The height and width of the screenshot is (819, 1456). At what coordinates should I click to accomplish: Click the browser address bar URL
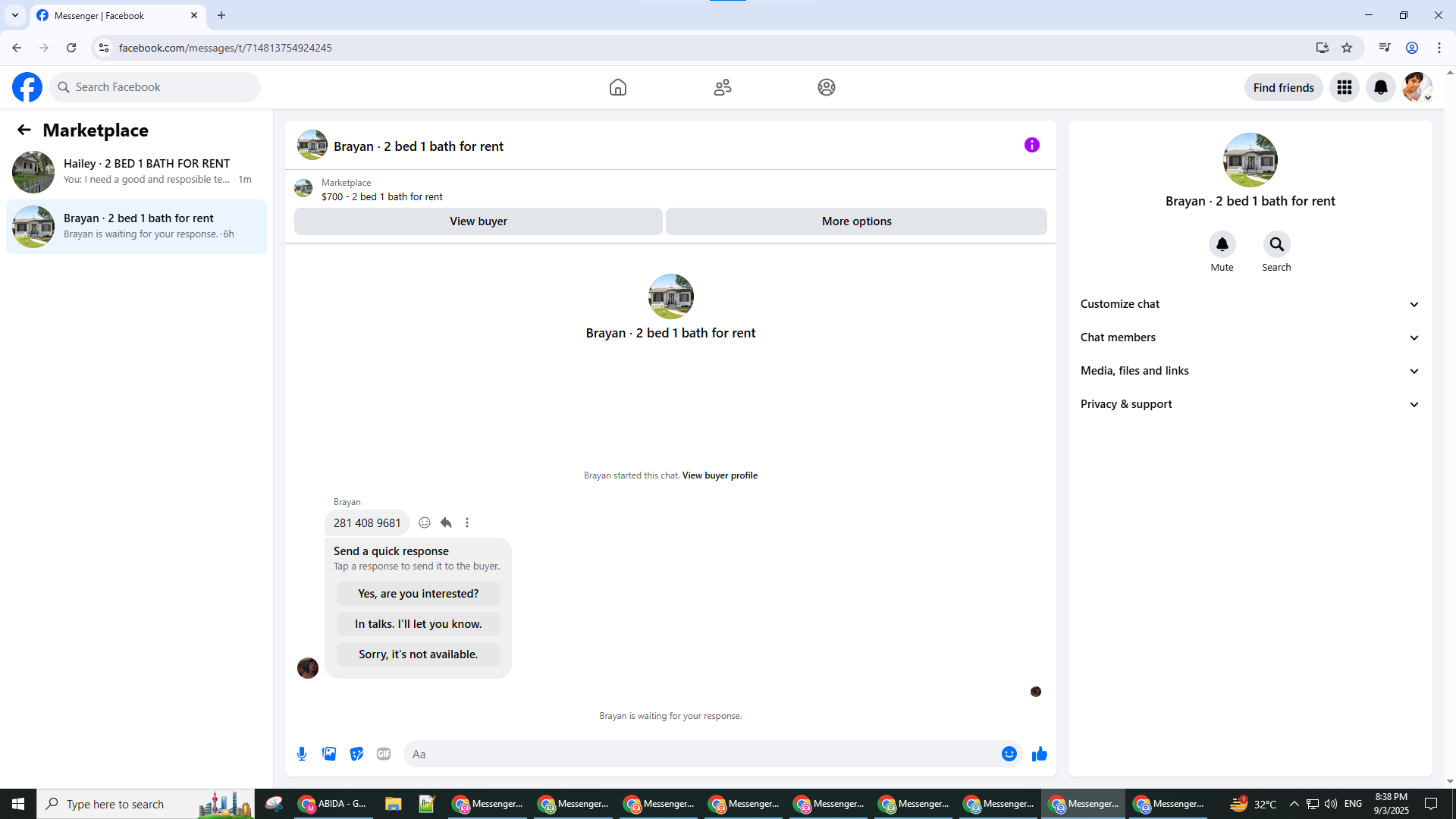click(x=225, y=48)
